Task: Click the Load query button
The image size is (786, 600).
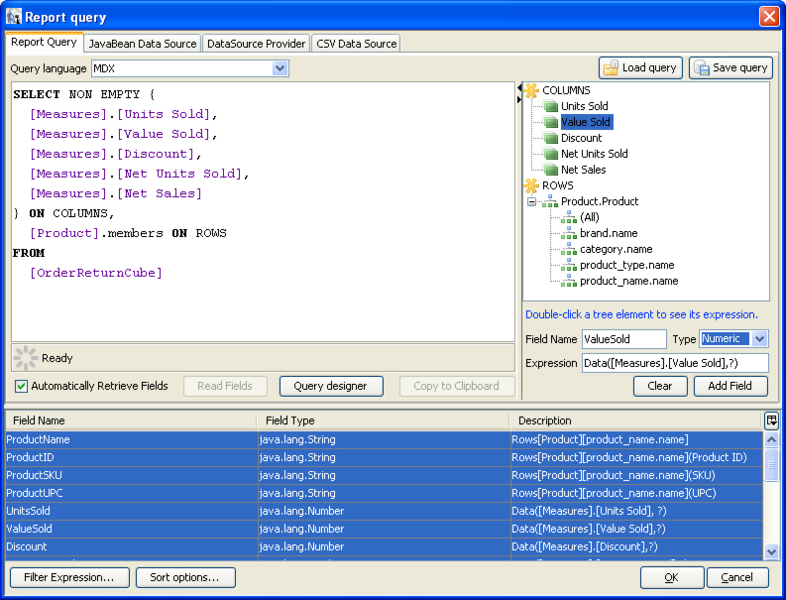Action: point(641,68)
